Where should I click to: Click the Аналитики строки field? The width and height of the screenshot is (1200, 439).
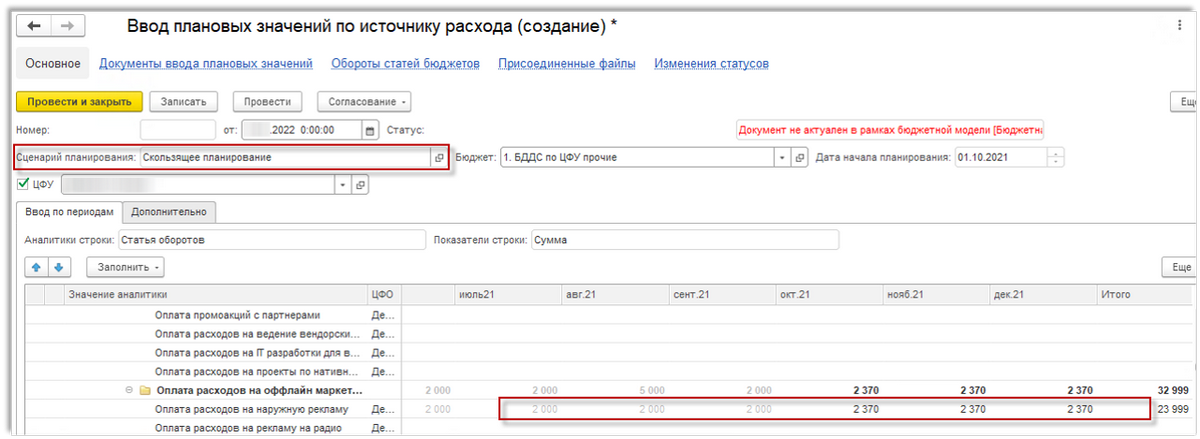coord(271,240)
